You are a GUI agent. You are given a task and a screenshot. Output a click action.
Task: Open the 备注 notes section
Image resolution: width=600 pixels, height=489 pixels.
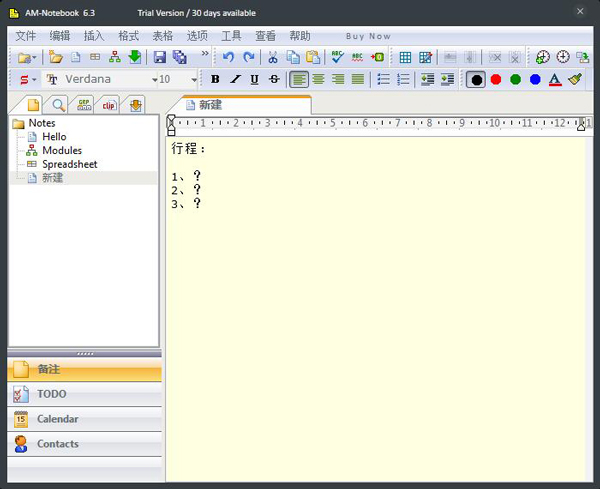point(84,369)
